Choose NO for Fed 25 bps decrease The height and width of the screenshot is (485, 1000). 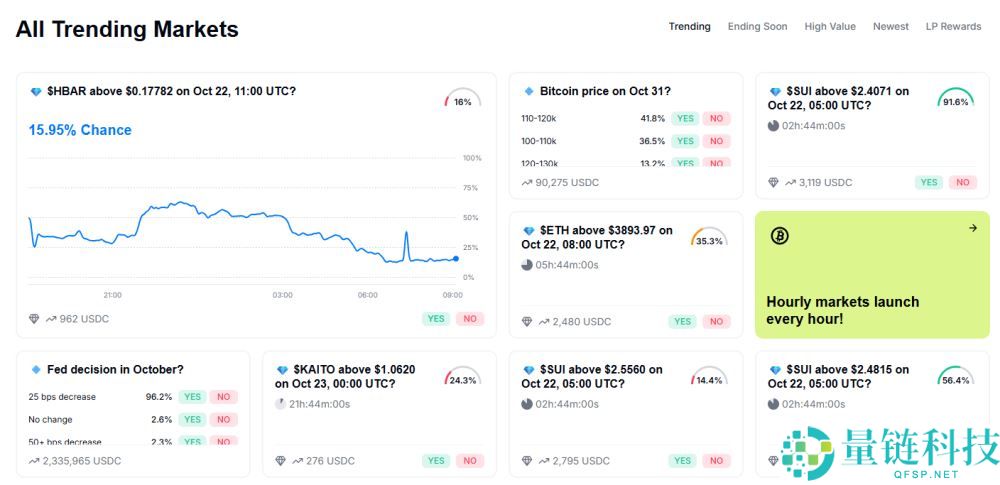tap(223, 397)
